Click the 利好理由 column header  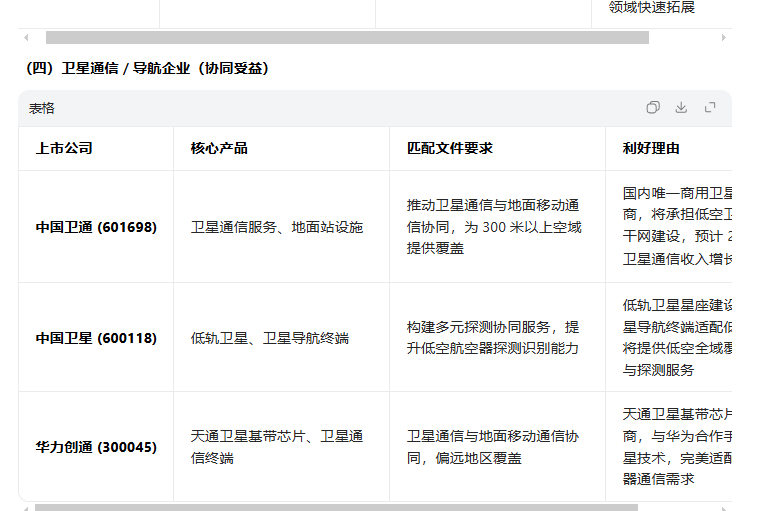(669, 148)
